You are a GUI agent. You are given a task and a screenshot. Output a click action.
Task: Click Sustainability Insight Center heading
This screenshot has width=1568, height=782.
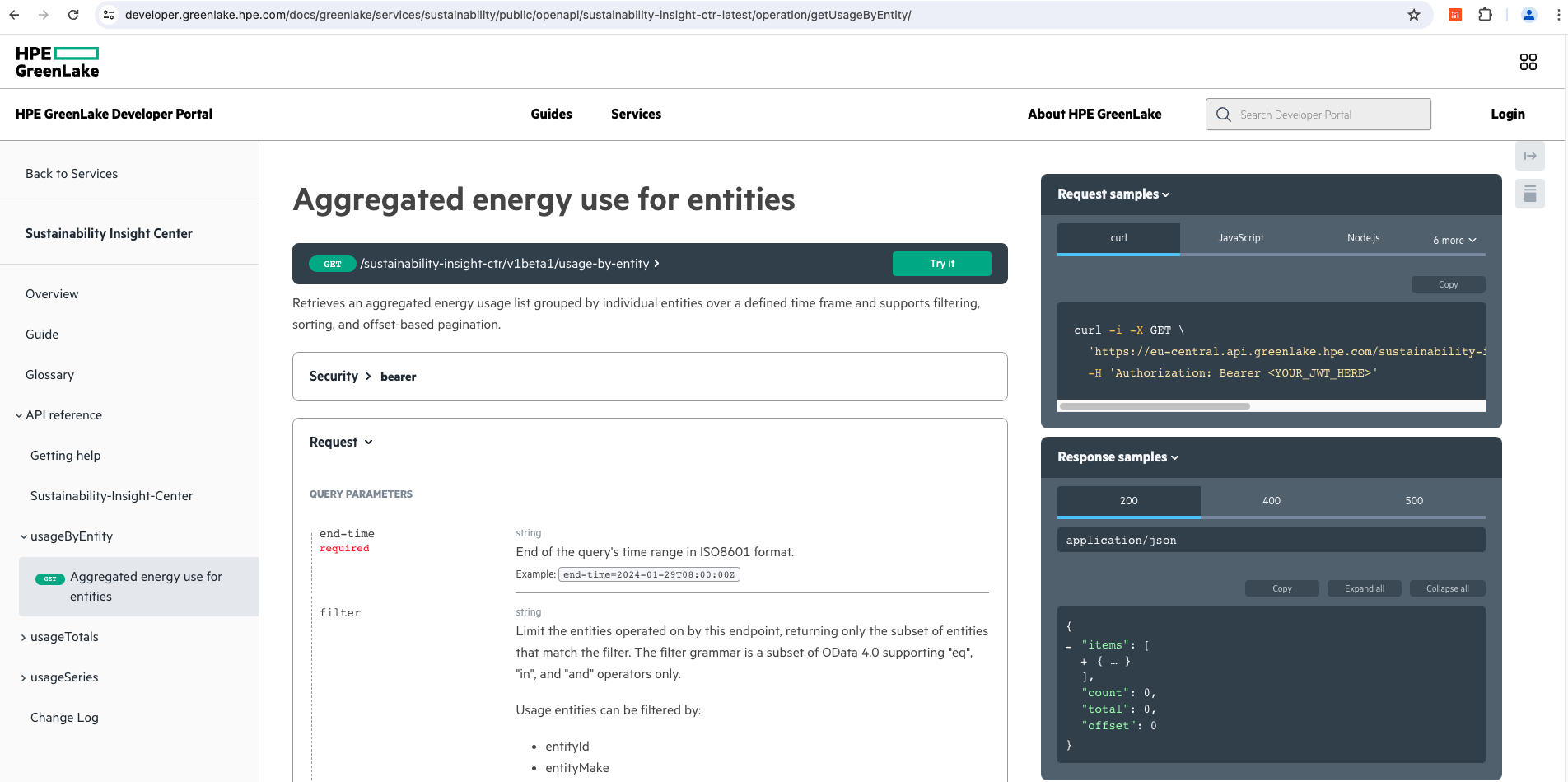click(x=109, y=234)
